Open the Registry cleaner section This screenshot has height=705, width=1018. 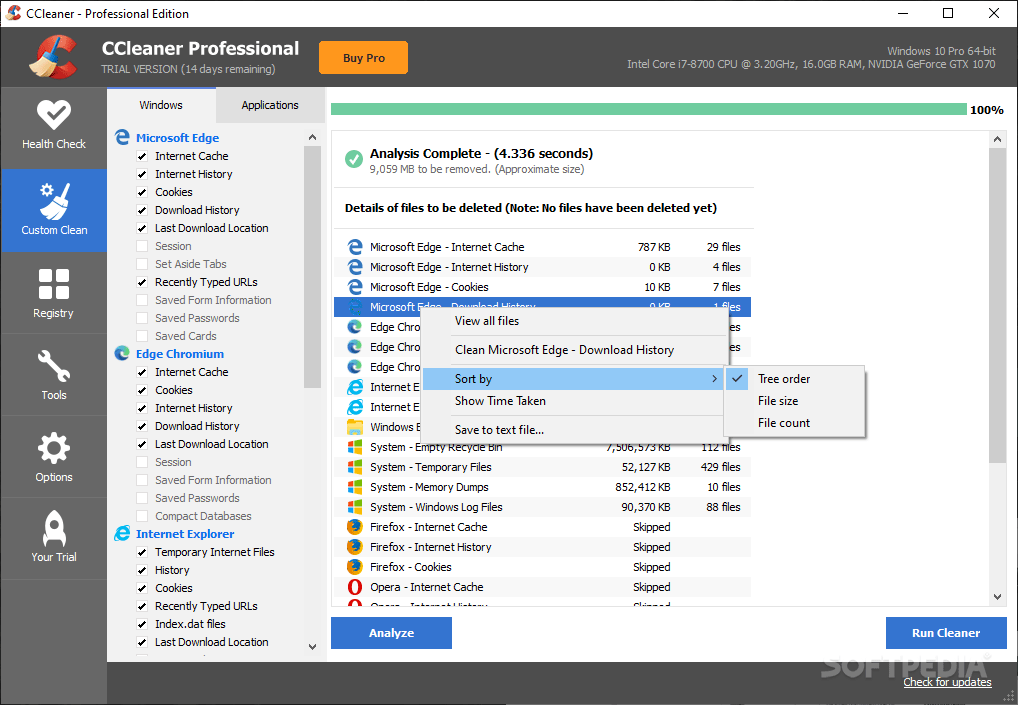pyautogui.click(x=54, y=292)
